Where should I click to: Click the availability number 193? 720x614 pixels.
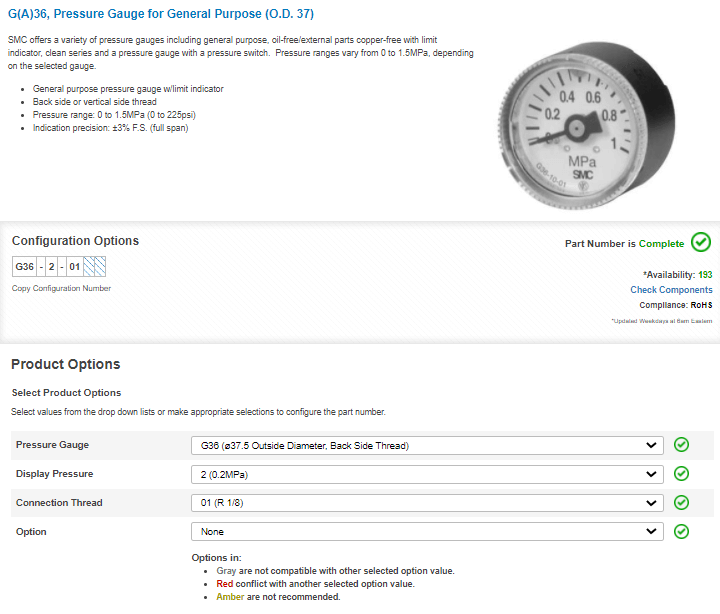tap(705, 274)
